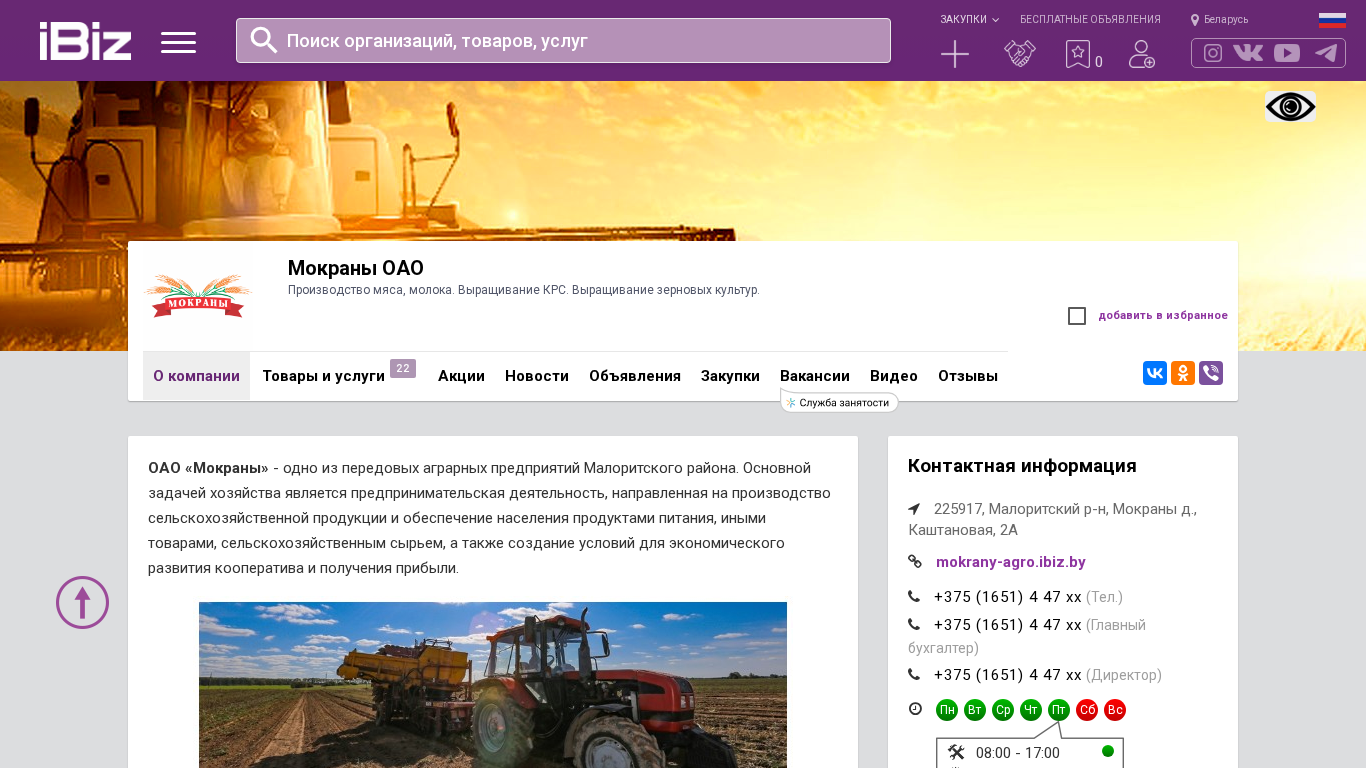Open the Отзывы tab
Viewport: 1366px width, 768px height.
coord(968,376)
